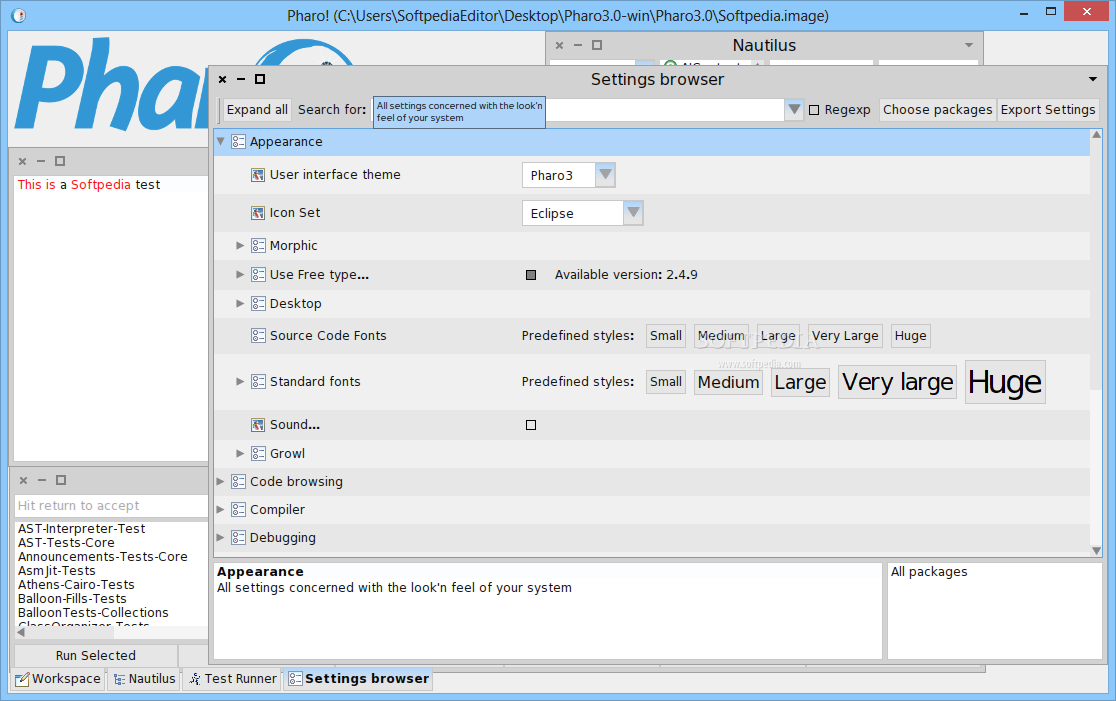Image resolution: width=1116 pixels, height=701 pixels.
Task: Set Standard fonts to Very large
Action: 897,382
